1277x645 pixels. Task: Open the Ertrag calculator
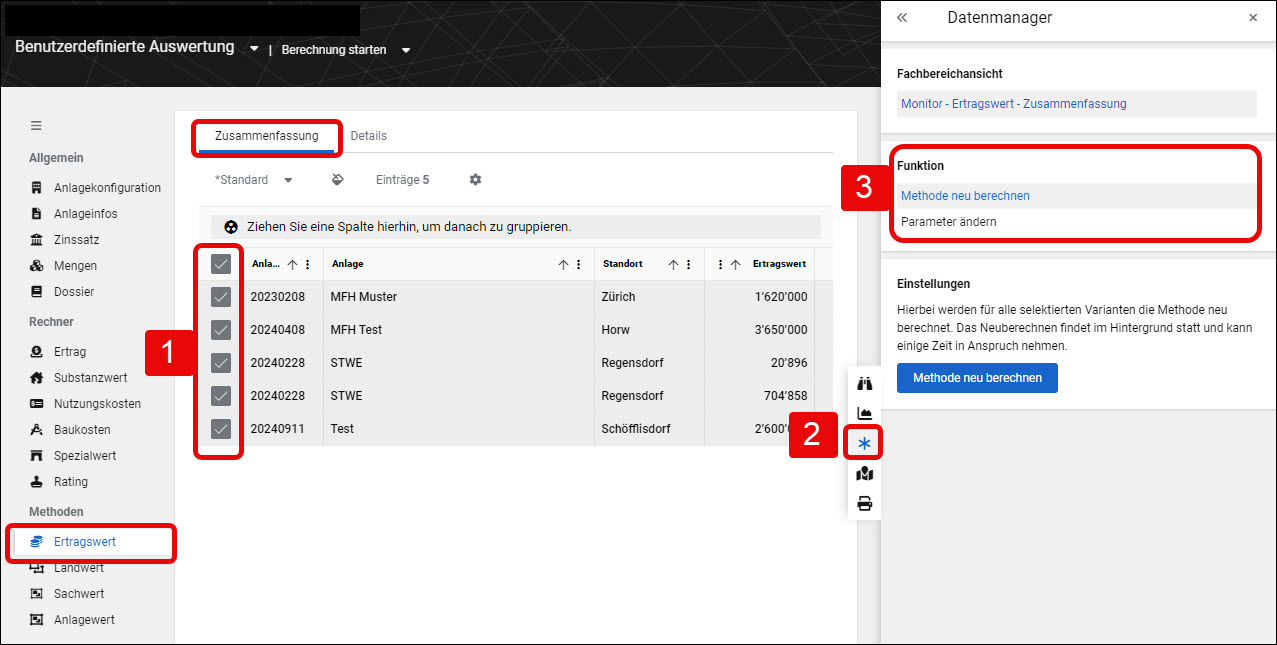coord(58,352)
